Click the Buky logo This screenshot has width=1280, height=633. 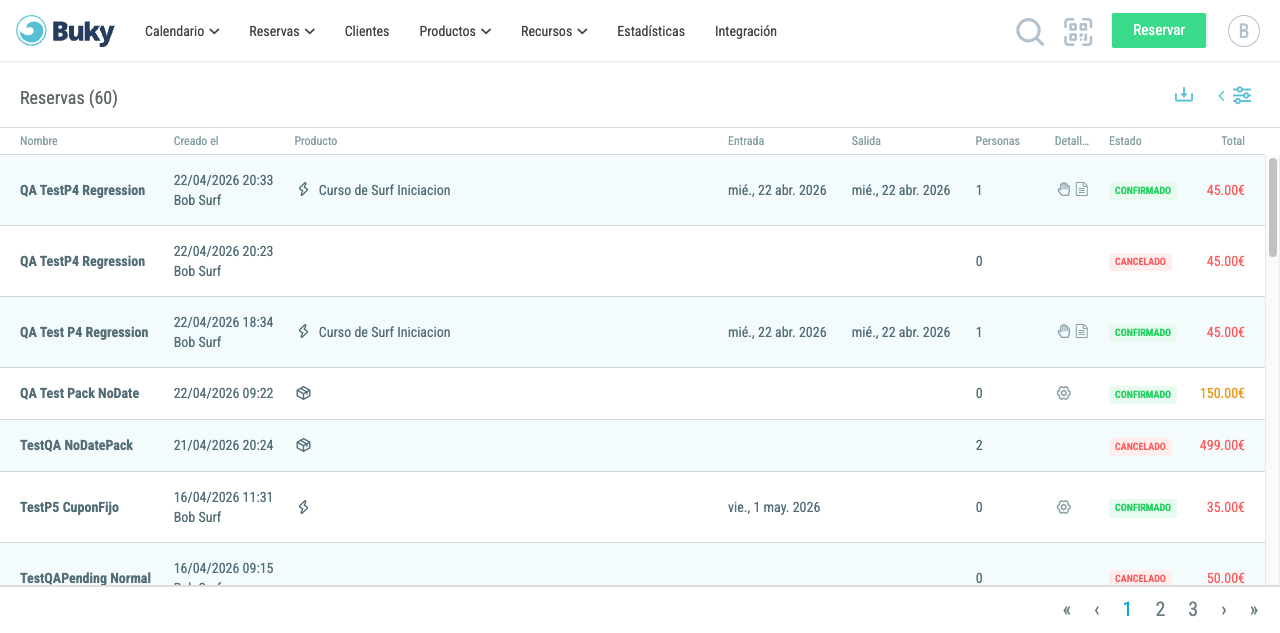(x=66, y=31)
